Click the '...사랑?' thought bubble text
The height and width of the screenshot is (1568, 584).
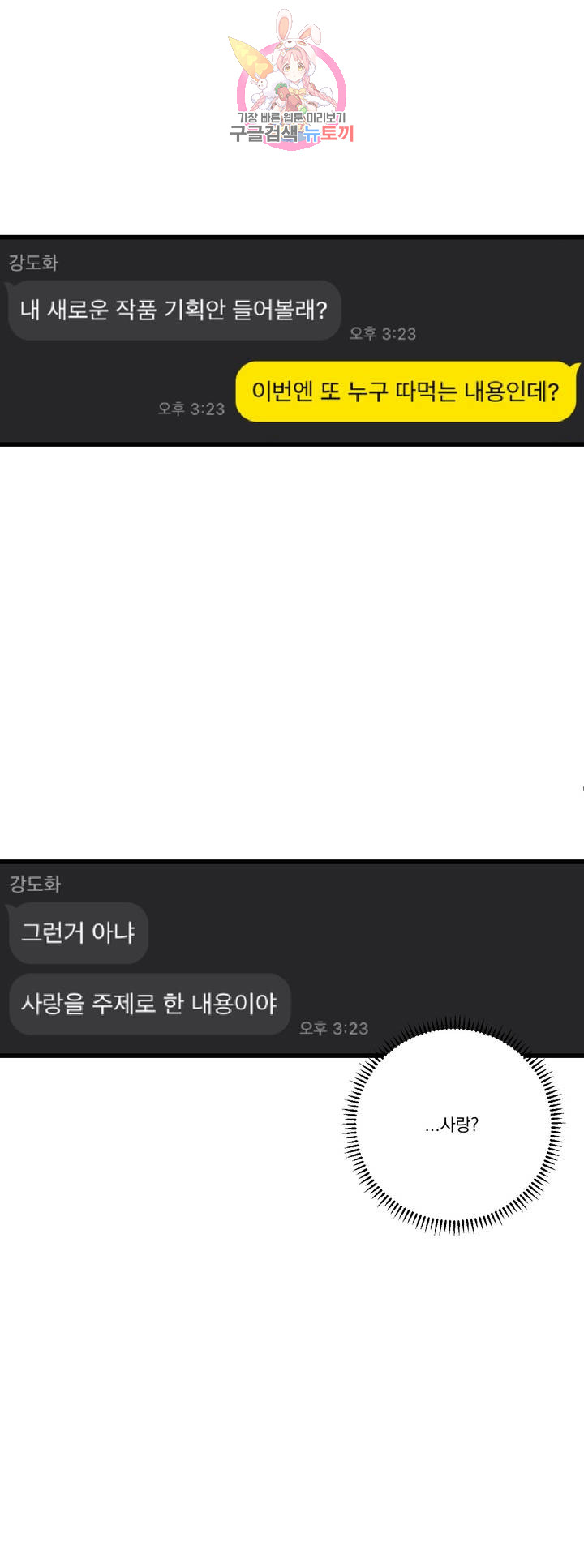pos(452,1125)
